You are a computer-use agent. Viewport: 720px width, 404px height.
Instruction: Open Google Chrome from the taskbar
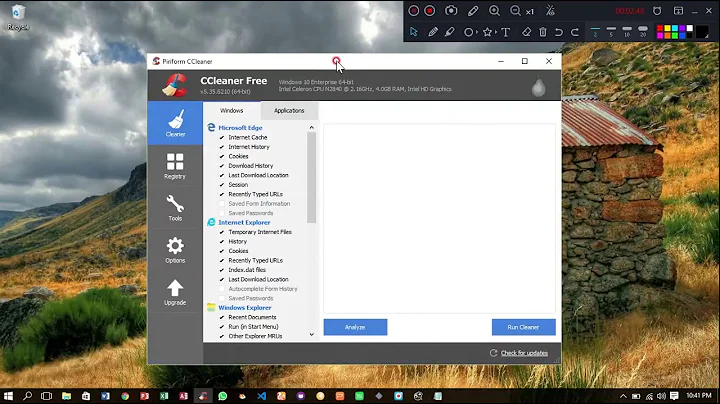(x=125, y=396)
